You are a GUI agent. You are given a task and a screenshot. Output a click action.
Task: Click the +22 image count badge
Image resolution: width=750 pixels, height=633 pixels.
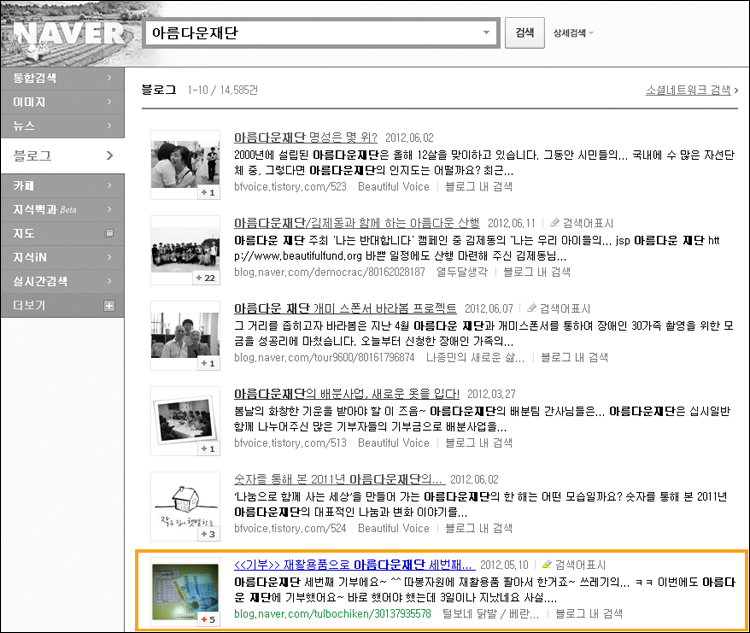pyautogui.click(x=206, y=278)
